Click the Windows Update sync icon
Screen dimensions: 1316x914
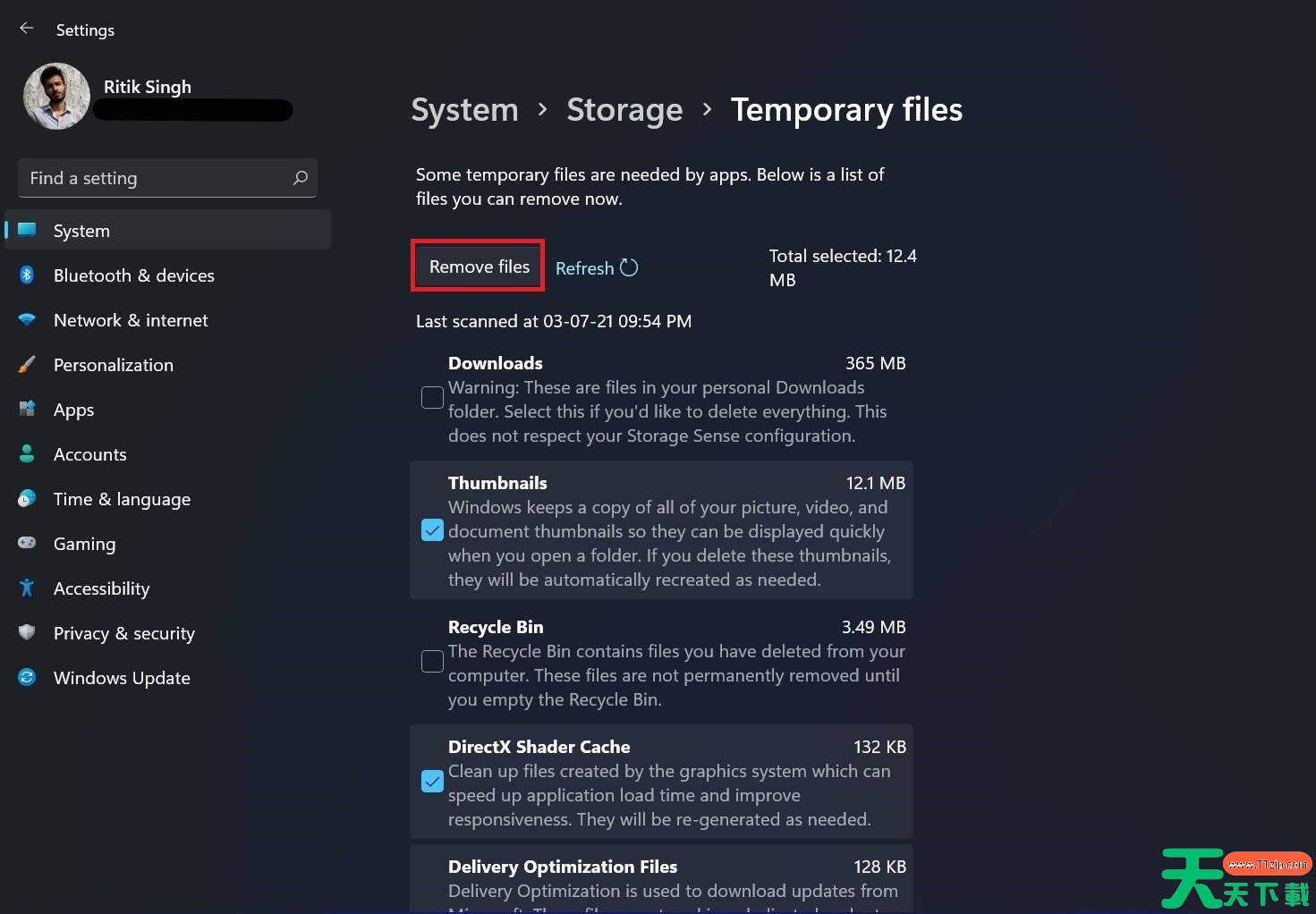tap(27, 677)
